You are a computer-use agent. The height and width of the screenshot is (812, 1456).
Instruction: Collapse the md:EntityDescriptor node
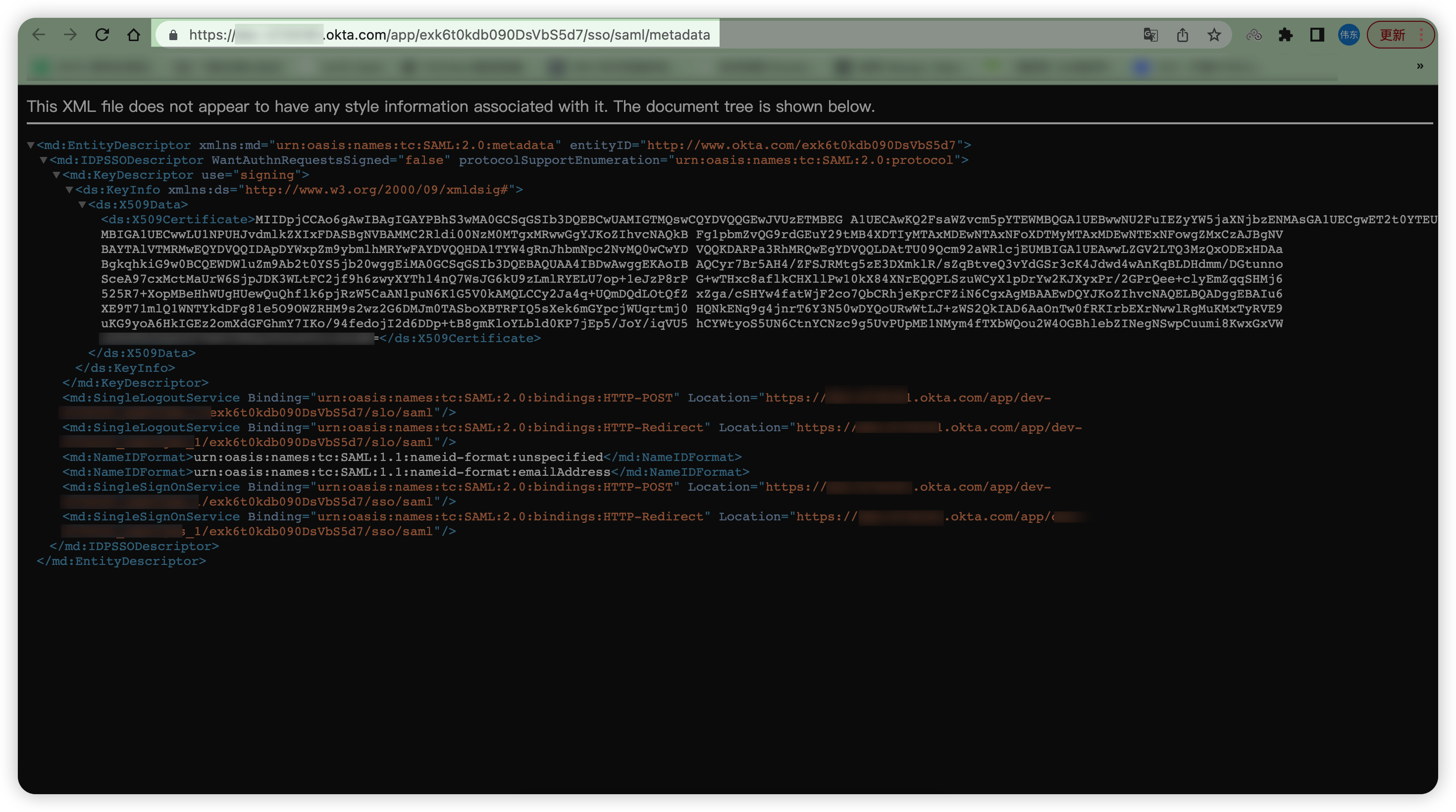(31, 145)
